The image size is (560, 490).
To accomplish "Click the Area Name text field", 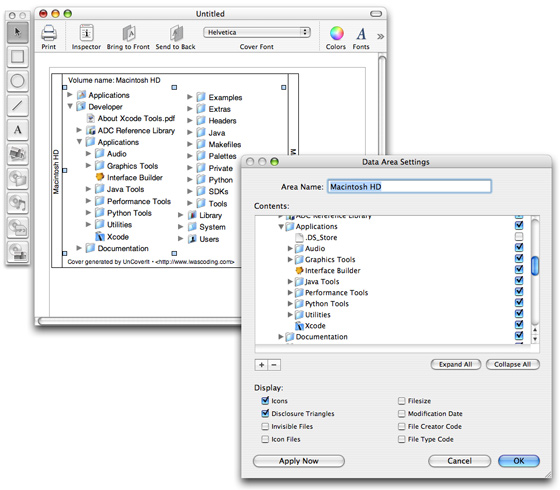I will click(x=409, y=186).
